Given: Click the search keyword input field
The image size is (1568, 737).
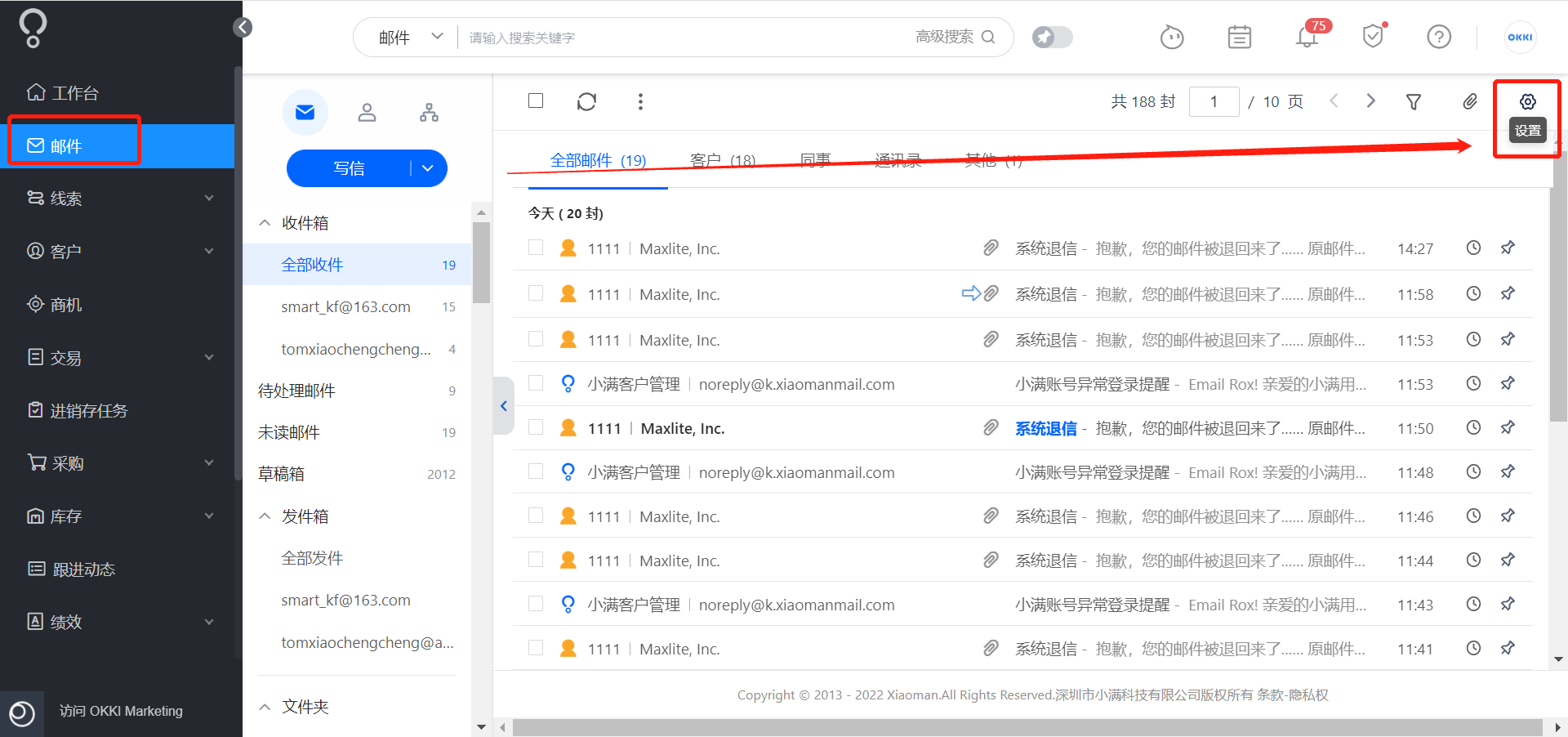Looking at the screenshot, I should click(x=686, y=38).
